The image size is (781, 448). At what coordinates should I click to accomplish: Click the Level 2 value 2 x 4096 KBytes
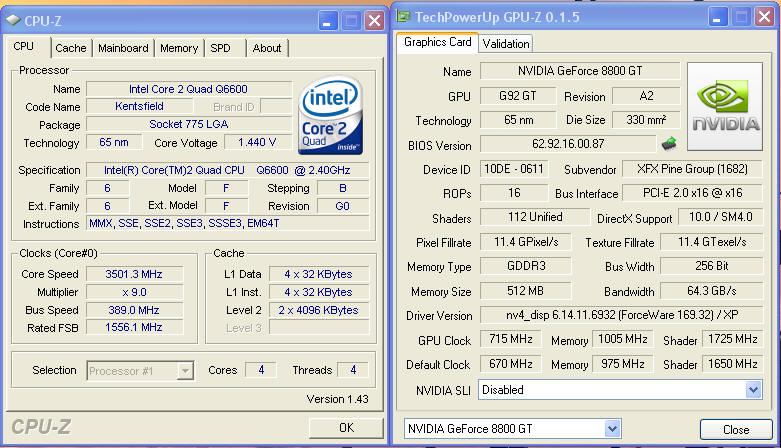[x=319, y=310]
